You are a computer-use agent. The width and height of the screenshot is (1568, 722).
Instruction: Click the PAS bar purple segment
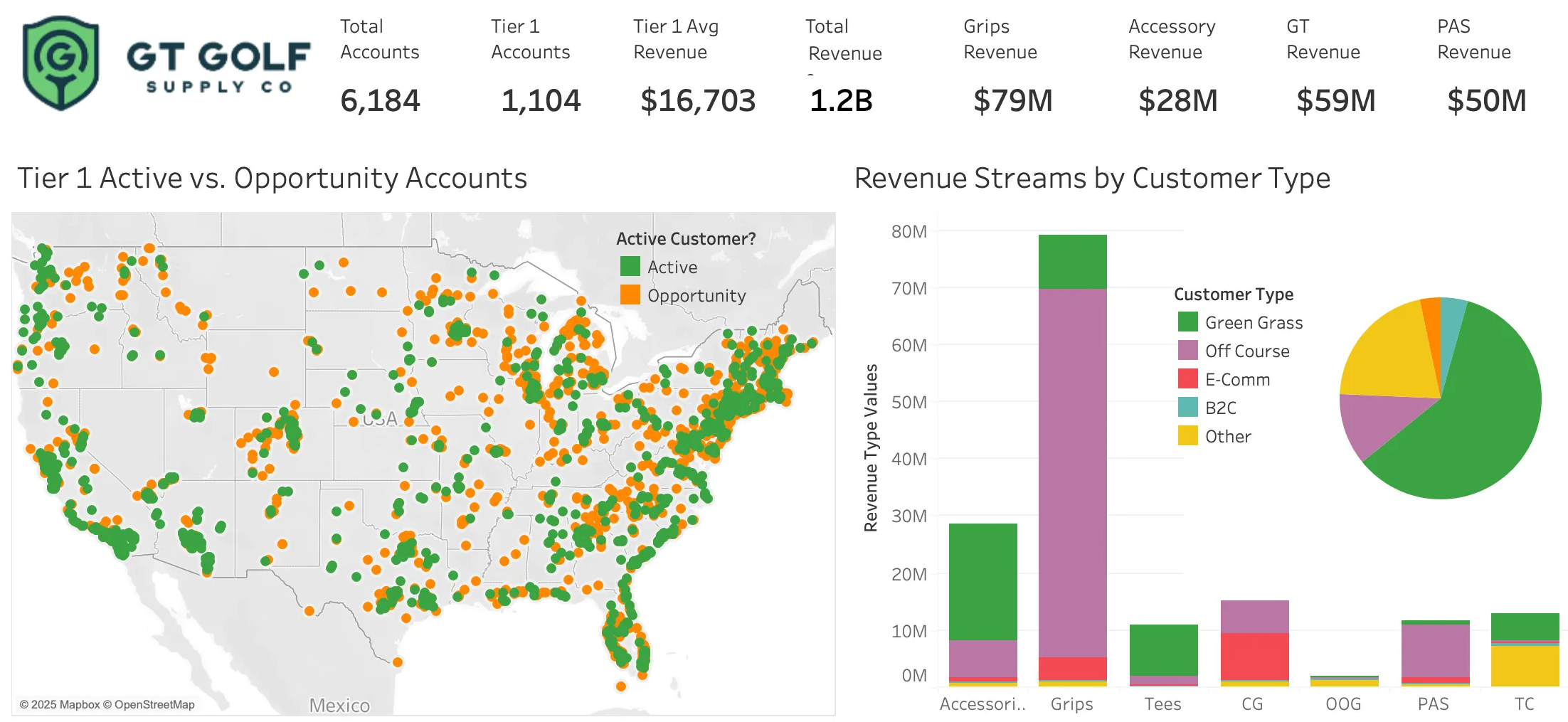1435,649
